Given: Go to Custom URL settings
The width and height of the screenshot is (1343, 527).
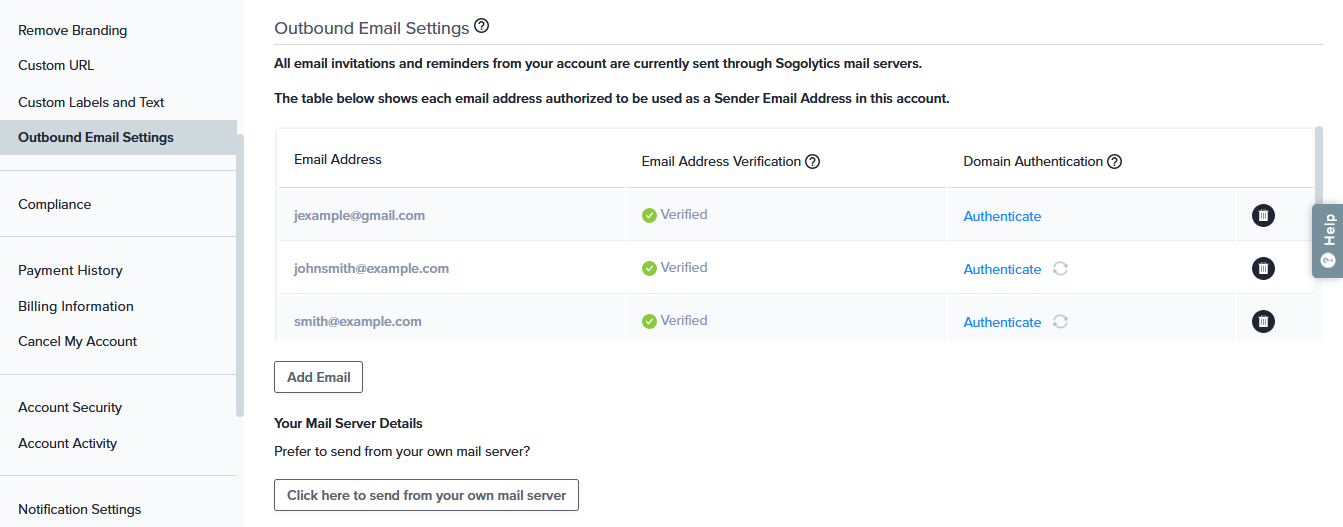Looking at the screenshot, I should click(x=56, y=66).
